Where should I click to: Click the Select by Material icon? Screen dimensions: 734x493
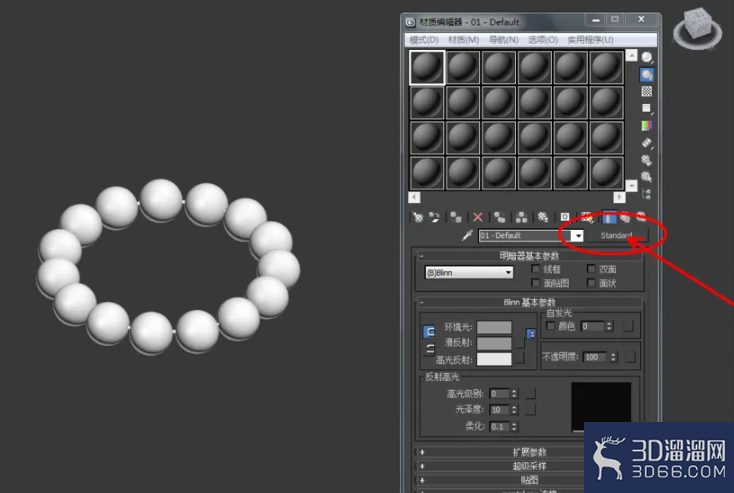(x=647, y=177)
